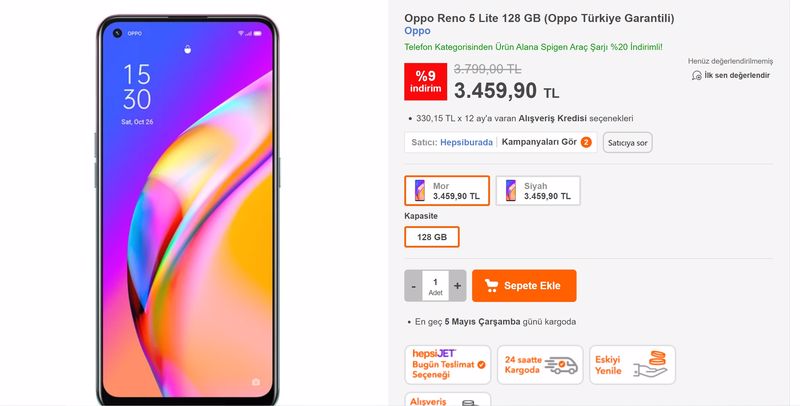Select the Mor color variant
Viewport: 800px width, 406px height.
click(447, 191)
